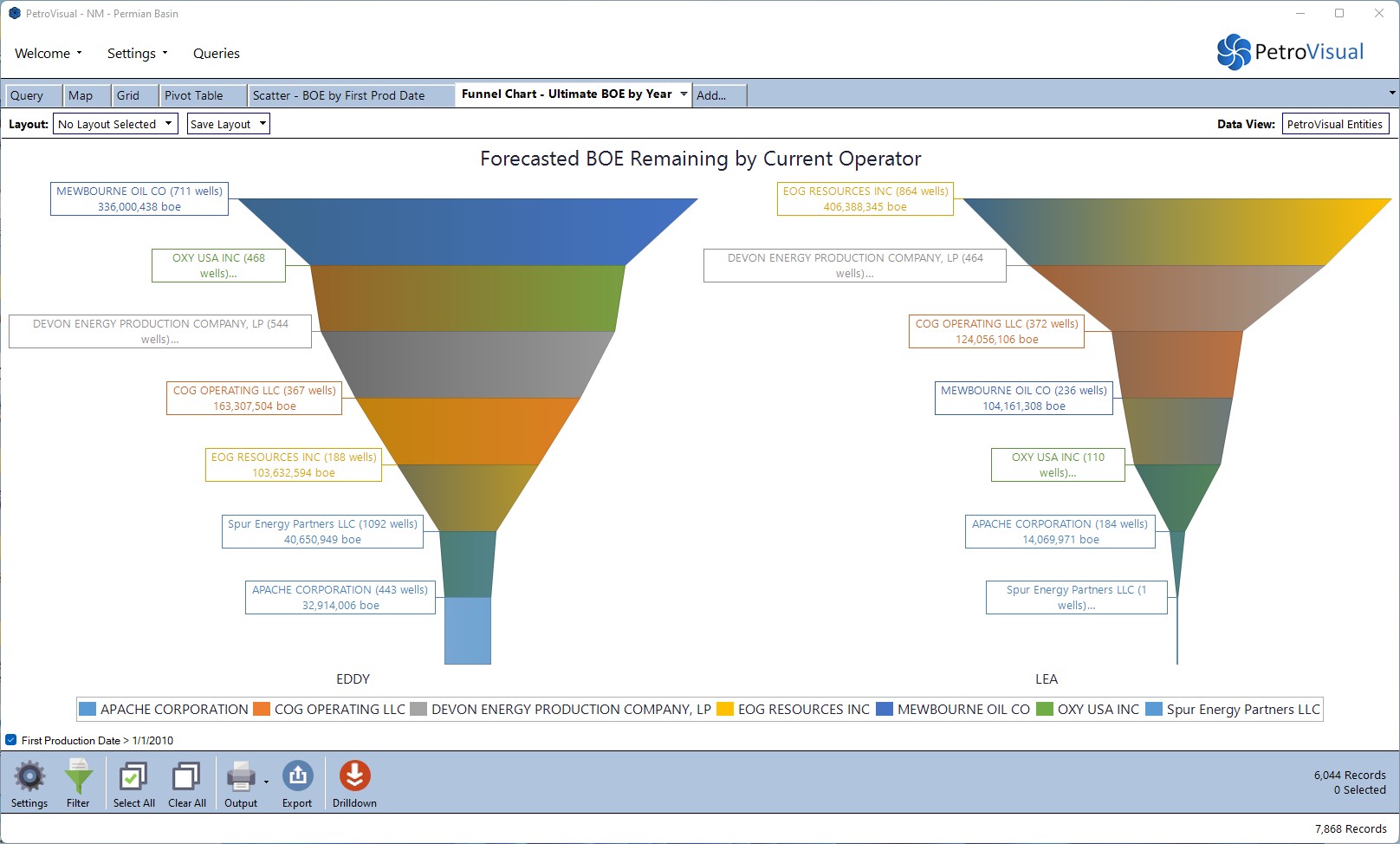Expand the Output dropdown arrow
This screenshot has height=844, width=1400.
point(266,782)
